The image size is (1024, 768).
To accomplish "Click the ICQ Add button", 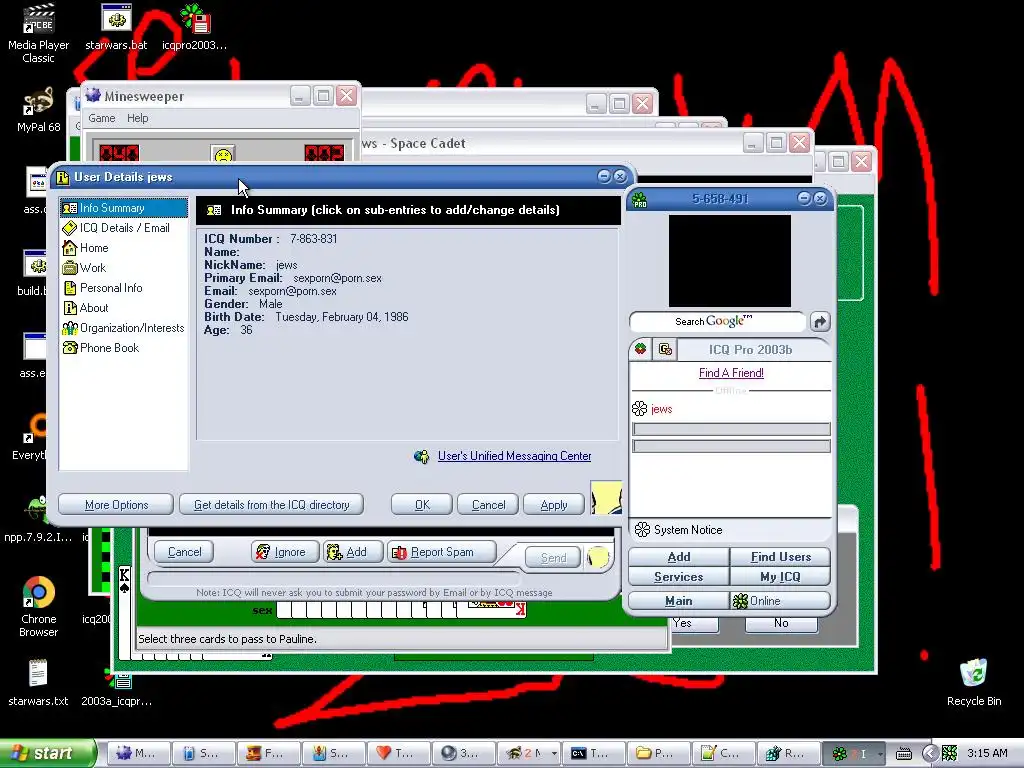I will (x=679, y=557).
